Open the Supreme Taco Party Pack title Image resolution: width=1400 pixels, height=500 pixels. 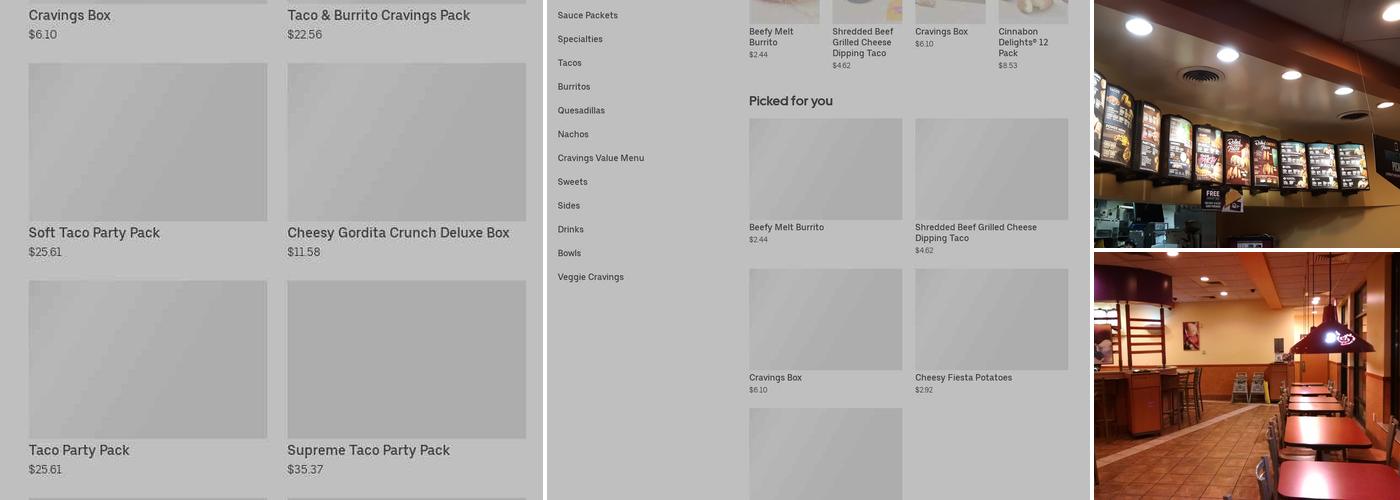[x=368, y=450]
